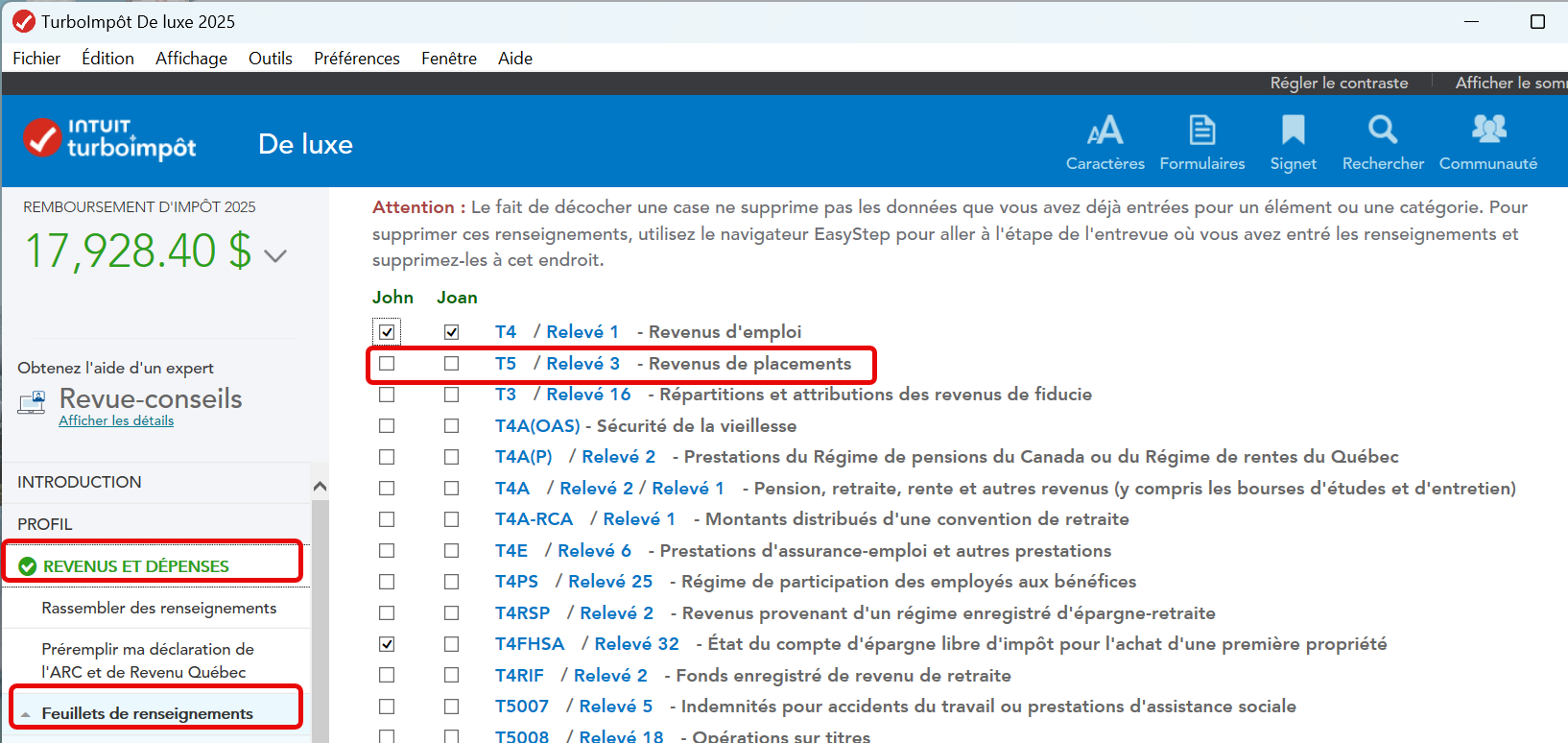Viewport: 1568px width, 743px height.
Task: Open the T4A(P) form link
Action: [524, 457]
